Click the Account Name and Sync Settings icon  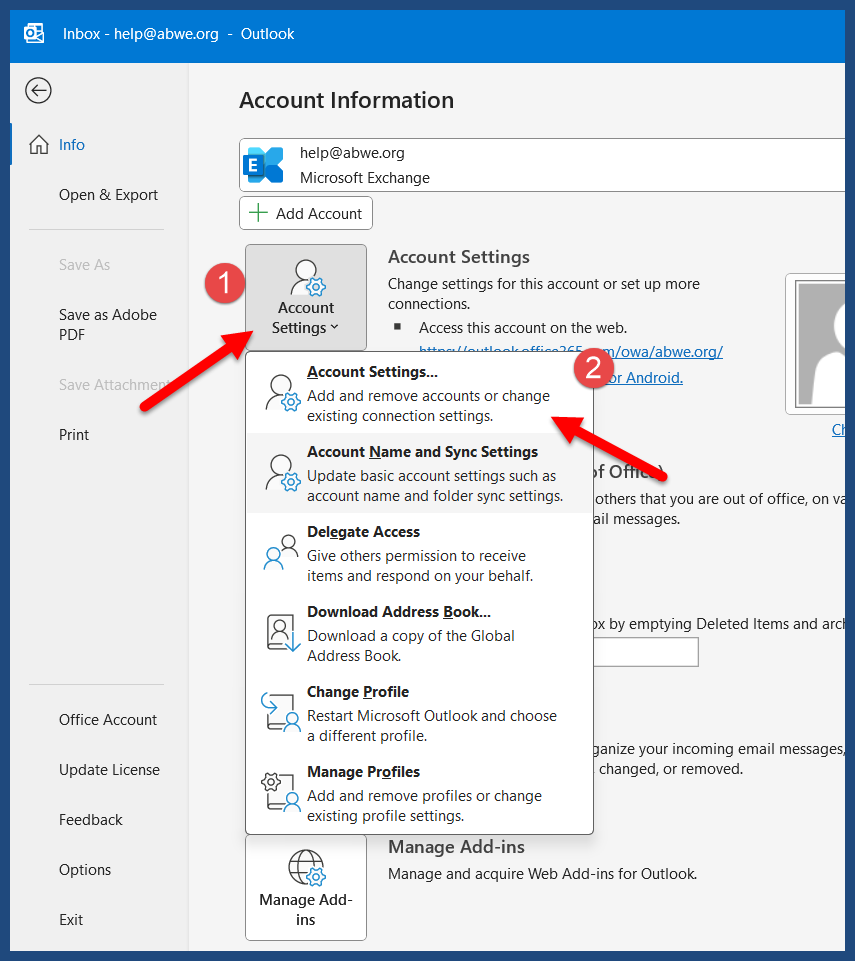(x=283, y=473)
